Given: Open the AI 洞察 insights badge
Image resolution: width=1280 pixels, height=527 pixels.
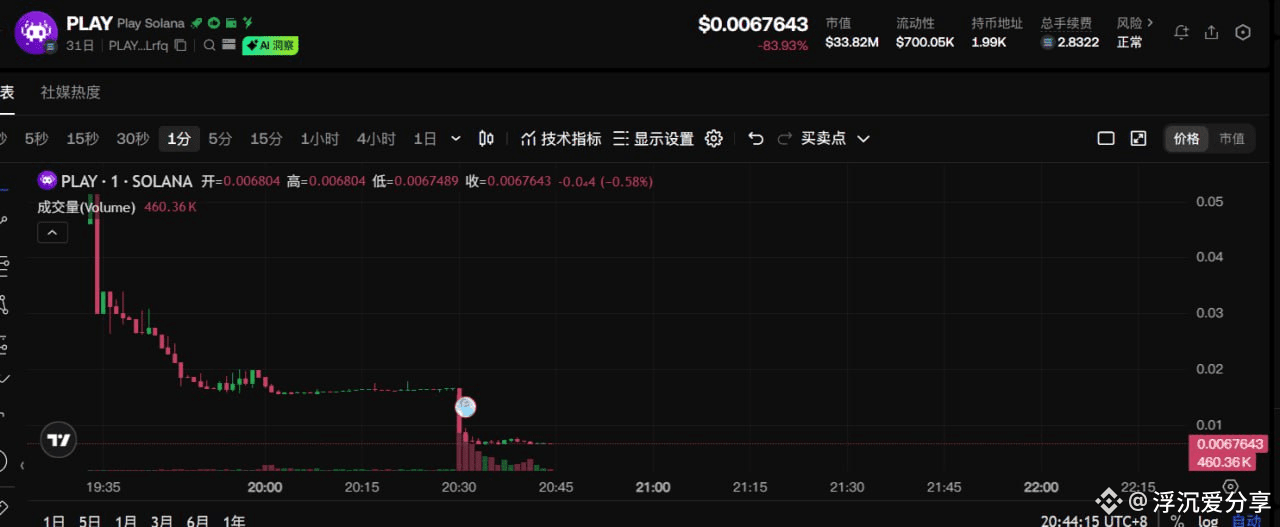Looking at the screenshot, I should 270,45.
